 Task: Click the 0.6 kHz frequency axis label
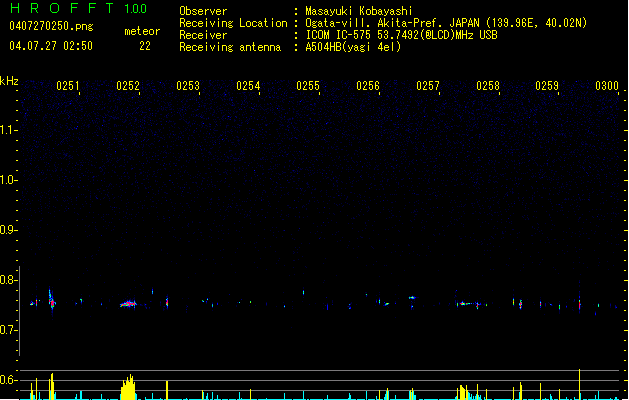(7, 380)
